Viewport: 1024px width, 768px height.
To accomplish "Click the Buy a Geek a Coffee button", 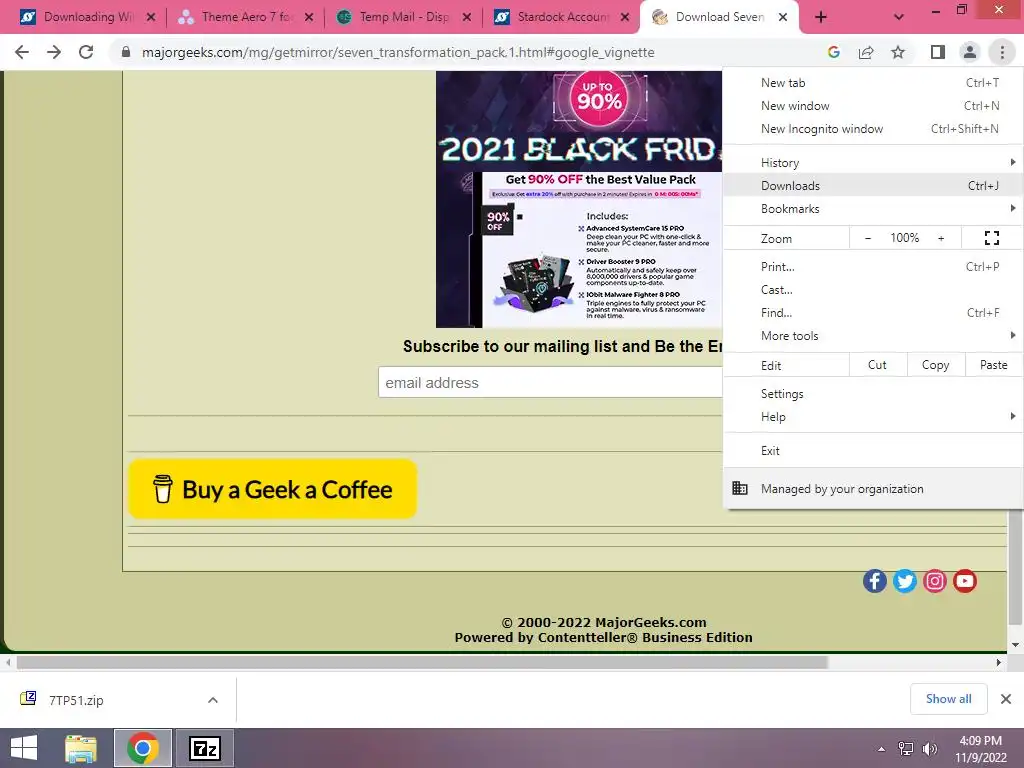I will tap(272, 489).
